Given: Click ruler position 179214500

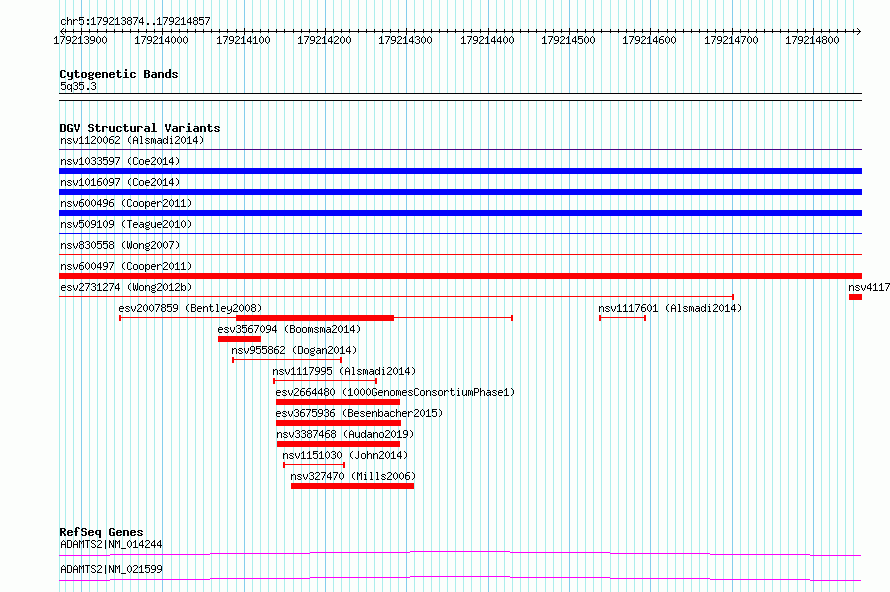Looking at the screenshot, I should (568, 40).
